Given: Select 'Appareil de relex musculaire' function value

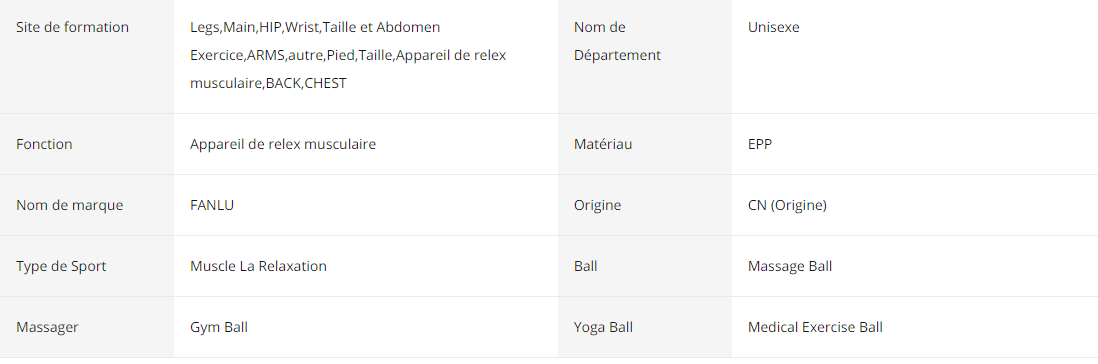Looking at the screenshot, I should pos(283,144).
